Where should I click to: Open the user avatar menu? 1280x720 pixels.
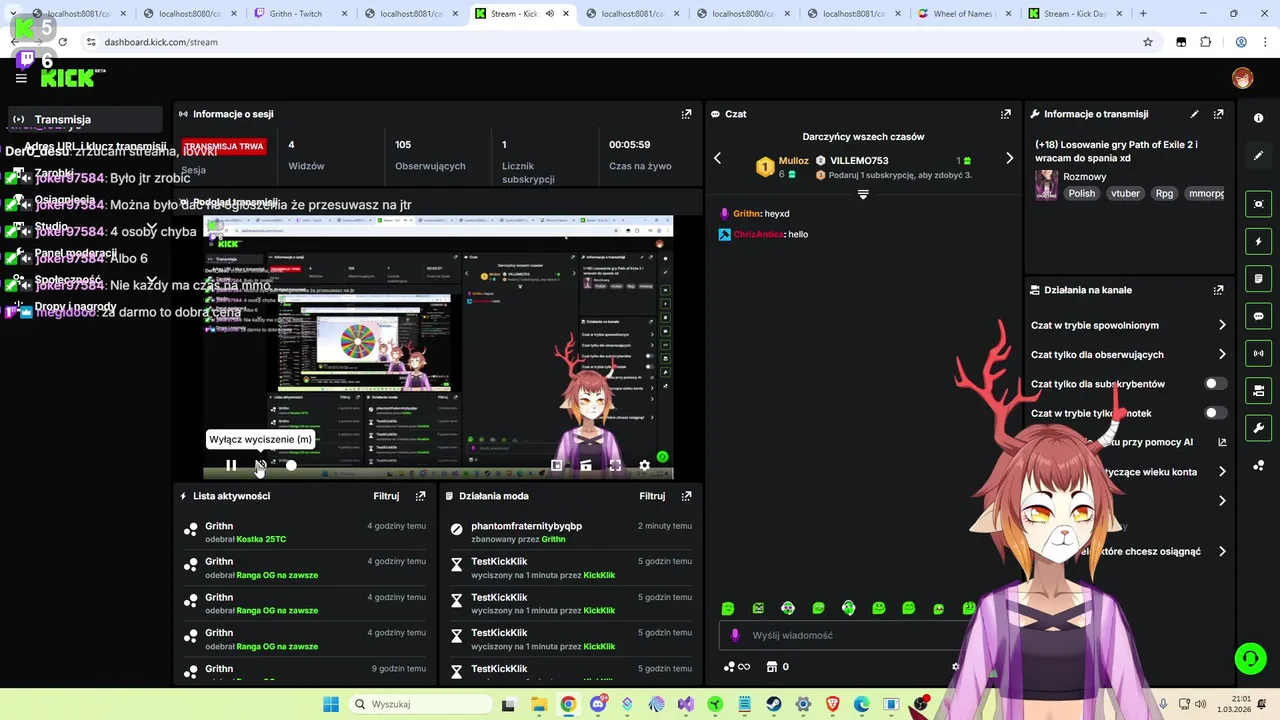pos(1242,78)
